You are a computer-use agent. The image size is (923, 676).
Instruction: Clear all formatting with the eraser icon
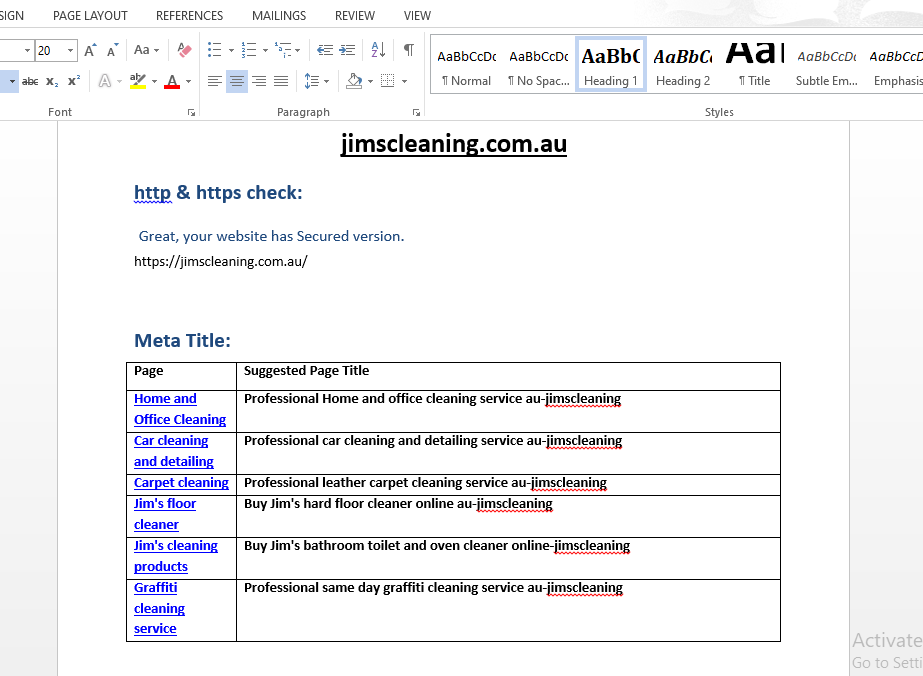coord(184,50)
